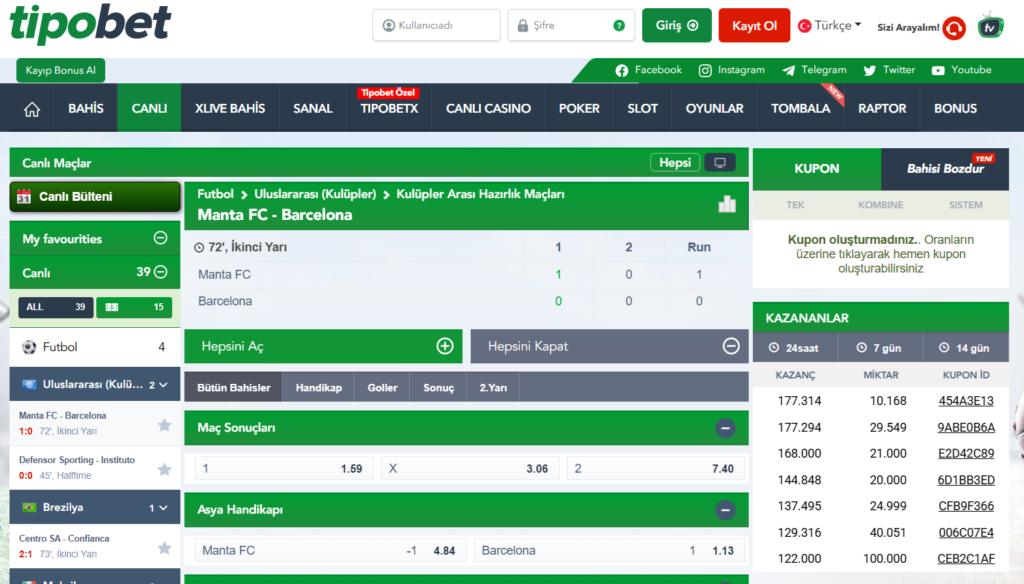Focus the Şifre password field
Image resolution: width=1024 pixels, height=584 pixels.
(x=571, y=25)
